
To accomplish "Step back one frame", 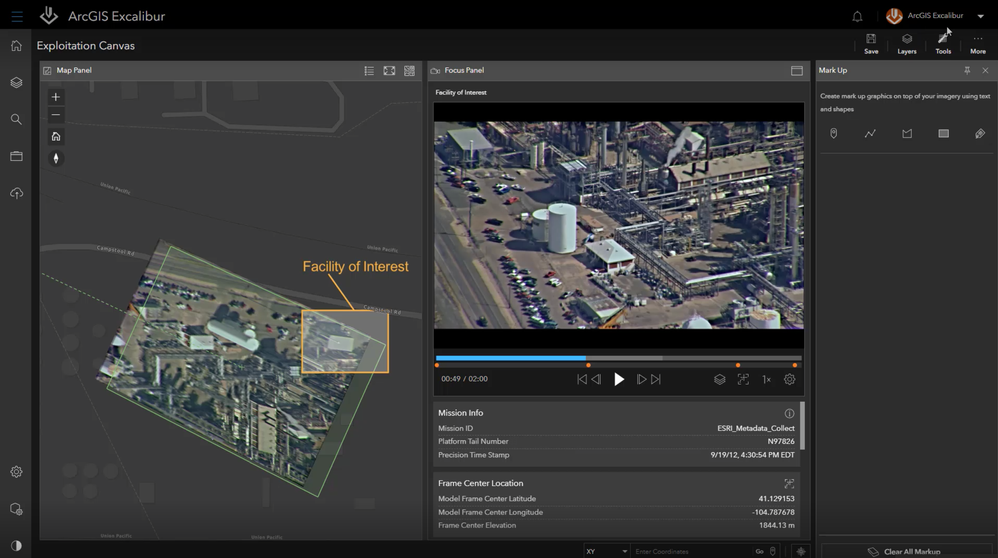I will pyautogui.click(x=596, y=379).
